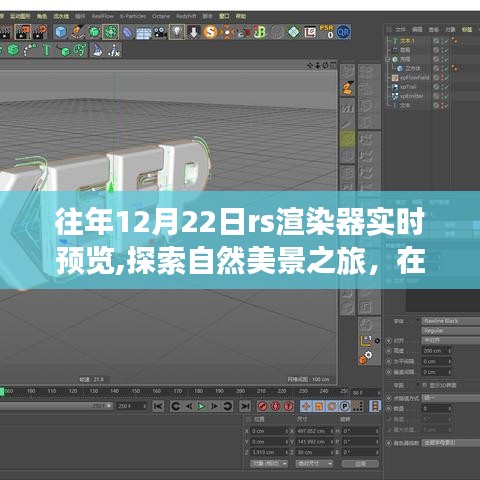Click the green timeline playhead marker
Image resolution: width=480 pixels, height=480 pixels.
coord(2,392)
